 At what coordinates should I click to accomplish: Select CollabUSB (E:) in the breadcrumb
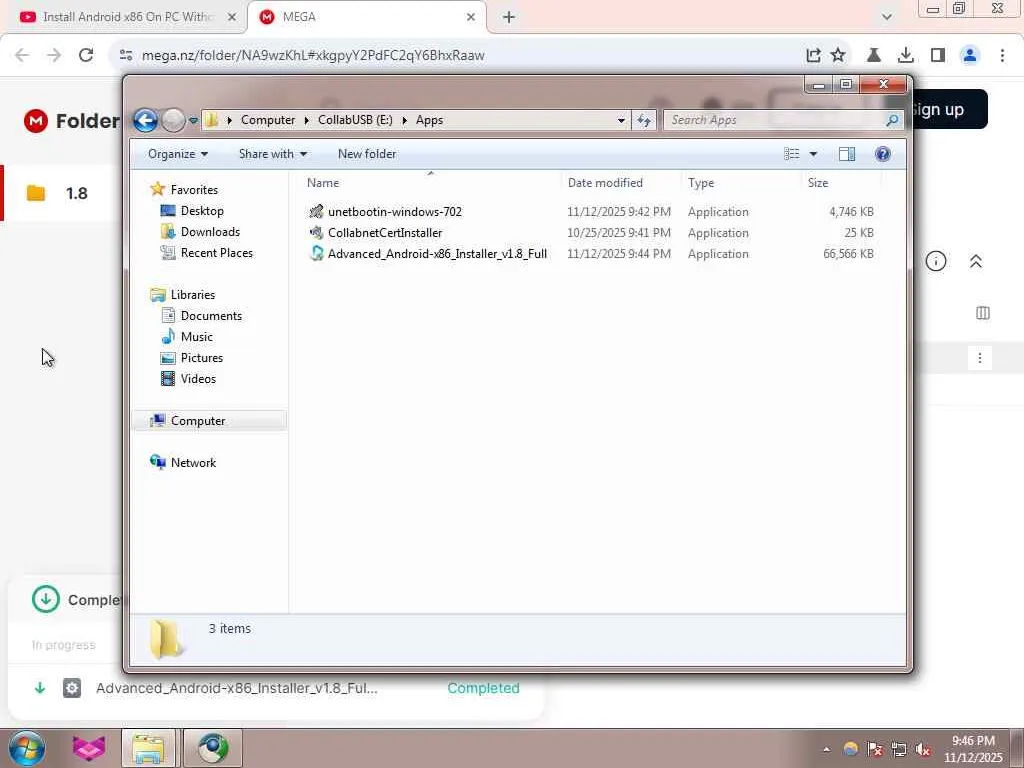[355, 120]
